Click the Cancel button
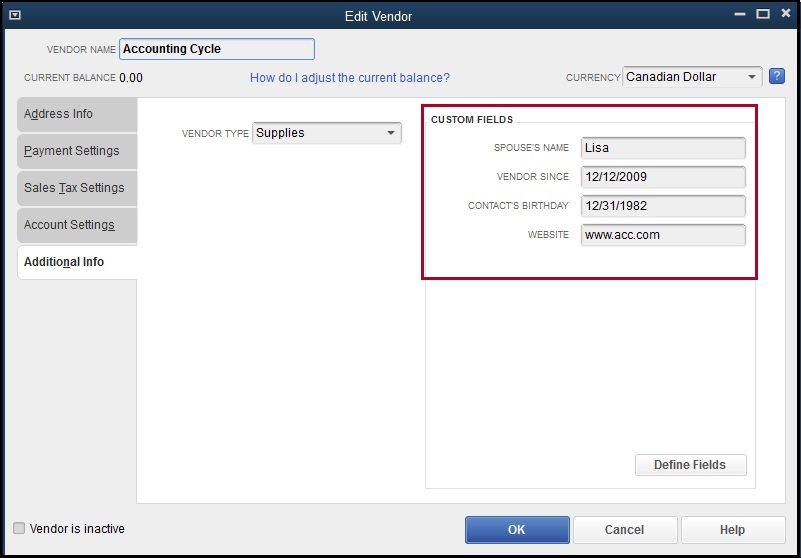Screen dimensions: 801x558 [625, 529]
